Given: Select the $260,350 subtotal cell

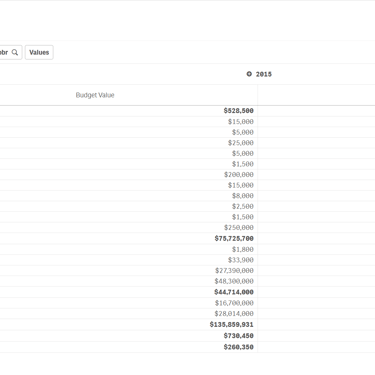Looking at the screenshot, I should 239,347.
